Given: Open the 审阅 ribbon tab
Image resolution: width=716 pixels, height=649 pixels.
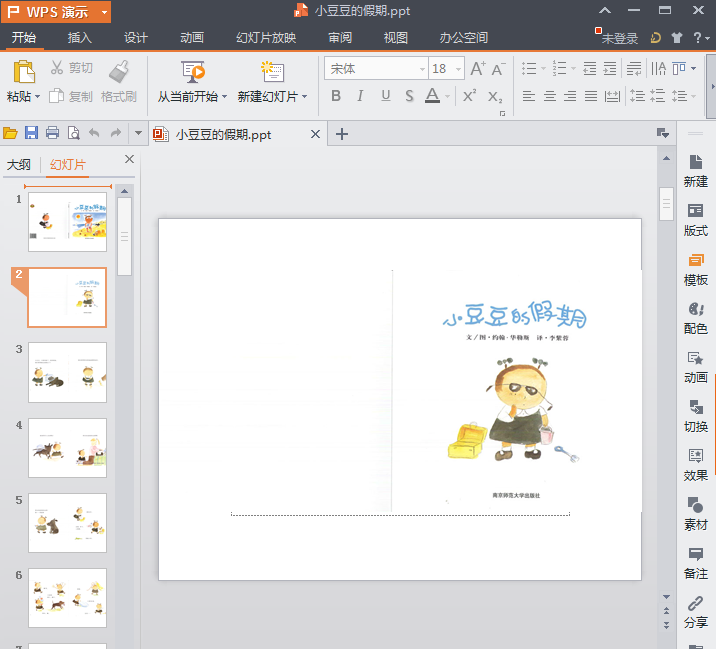Looking at the screenshot, I should coord(340,37).
